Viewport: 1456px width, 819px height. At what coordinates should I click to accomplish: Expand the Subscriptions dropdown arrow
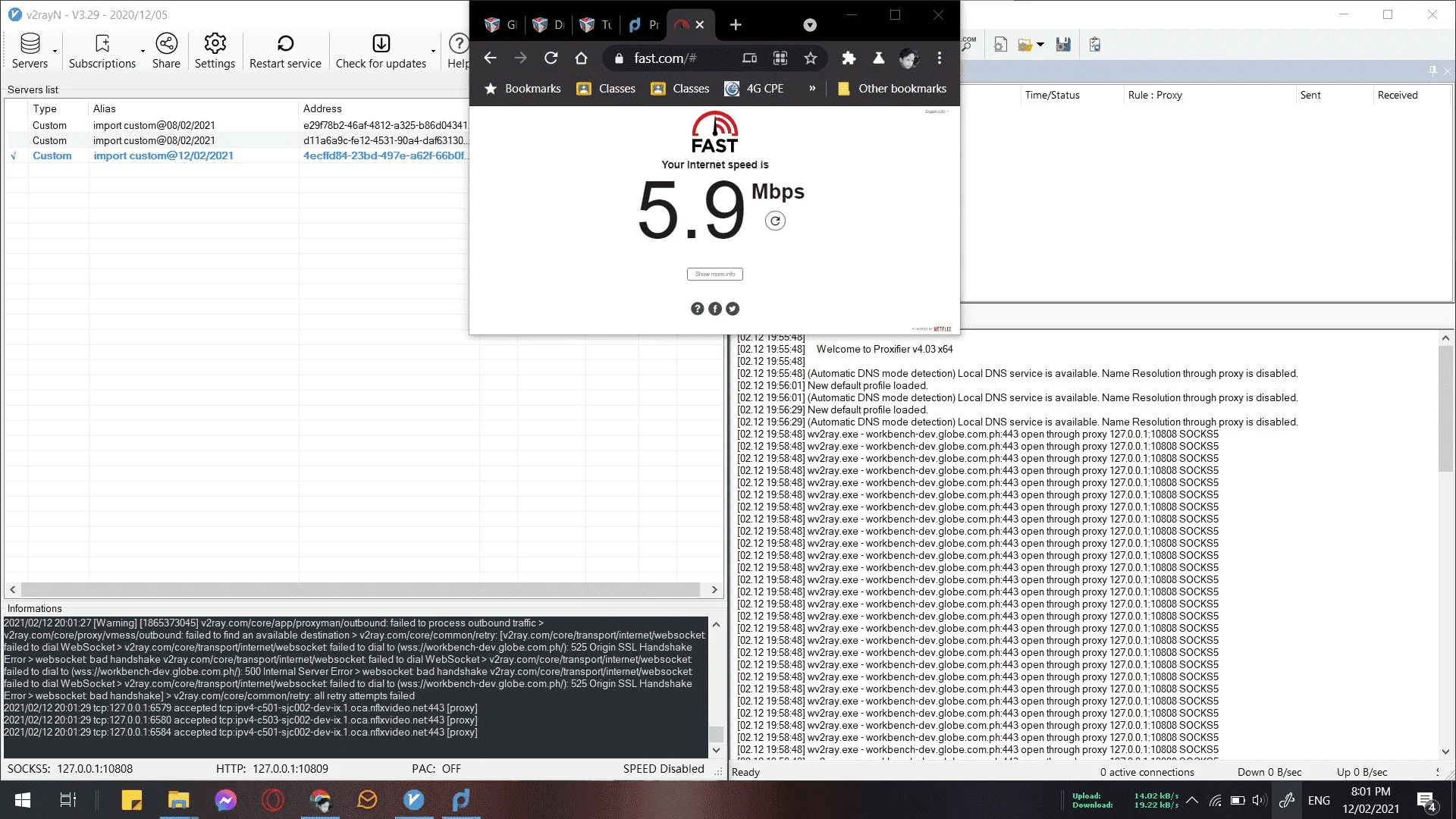(143, 52)
